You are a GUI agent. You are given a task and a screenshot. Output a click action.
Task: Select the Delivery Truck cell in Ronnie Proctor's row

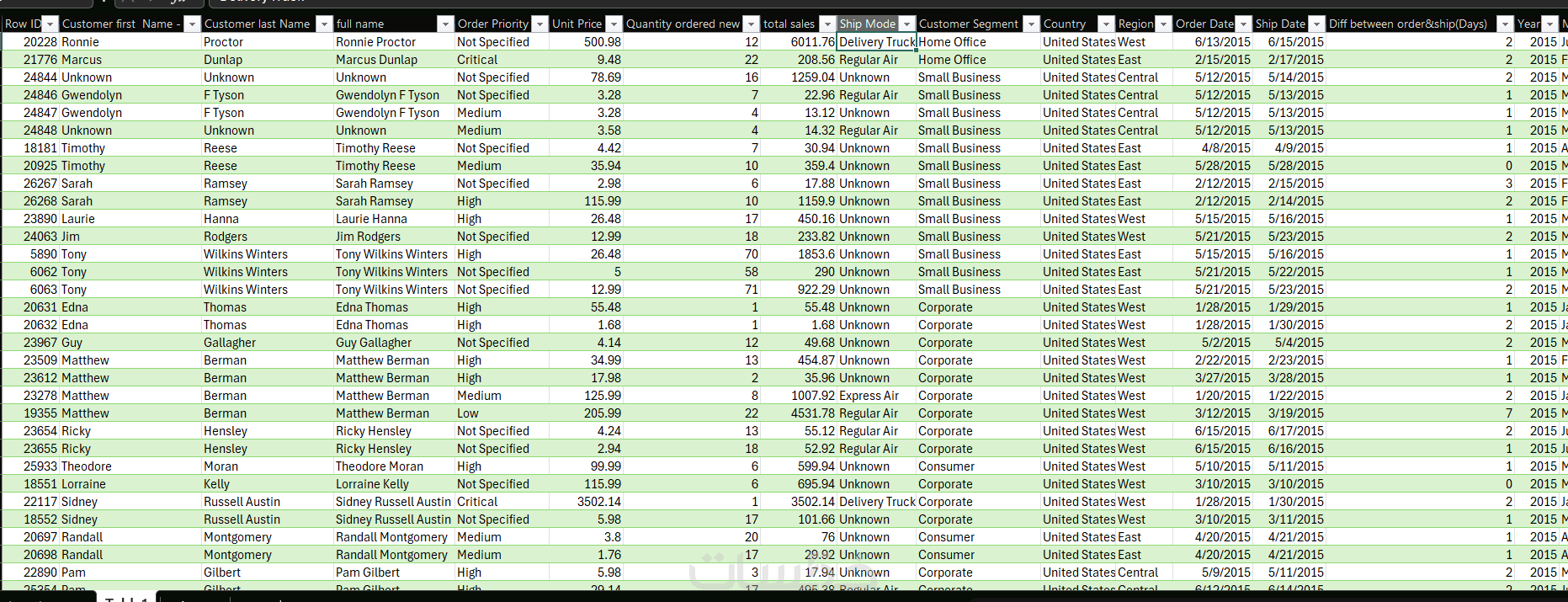pyautogui.click(x=876, y=42)
